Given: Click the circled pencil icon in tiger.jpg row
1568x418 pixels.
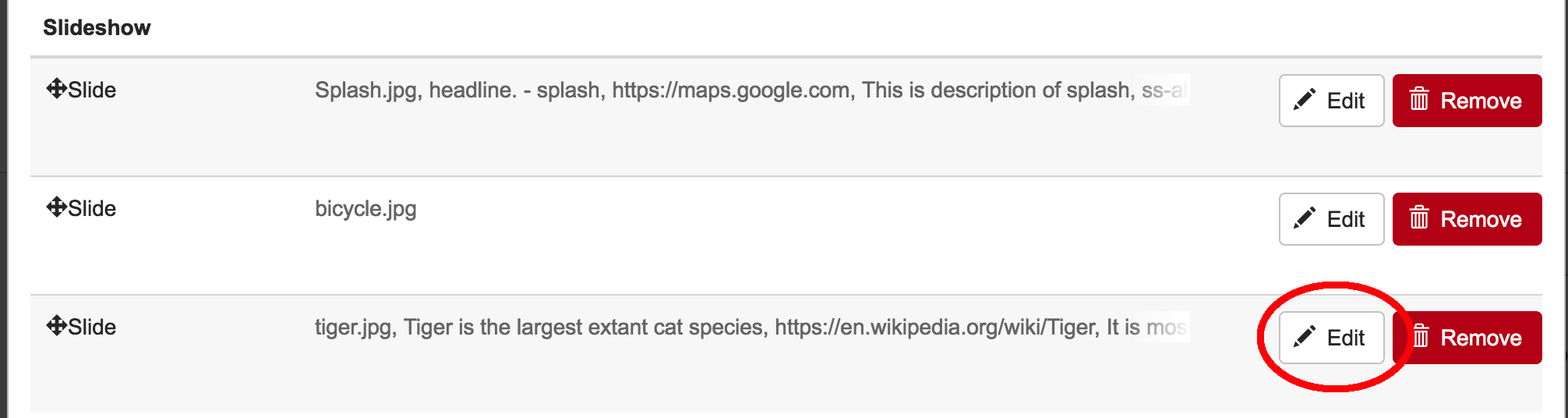Looking at the screenshot, I should point(1305,337).
